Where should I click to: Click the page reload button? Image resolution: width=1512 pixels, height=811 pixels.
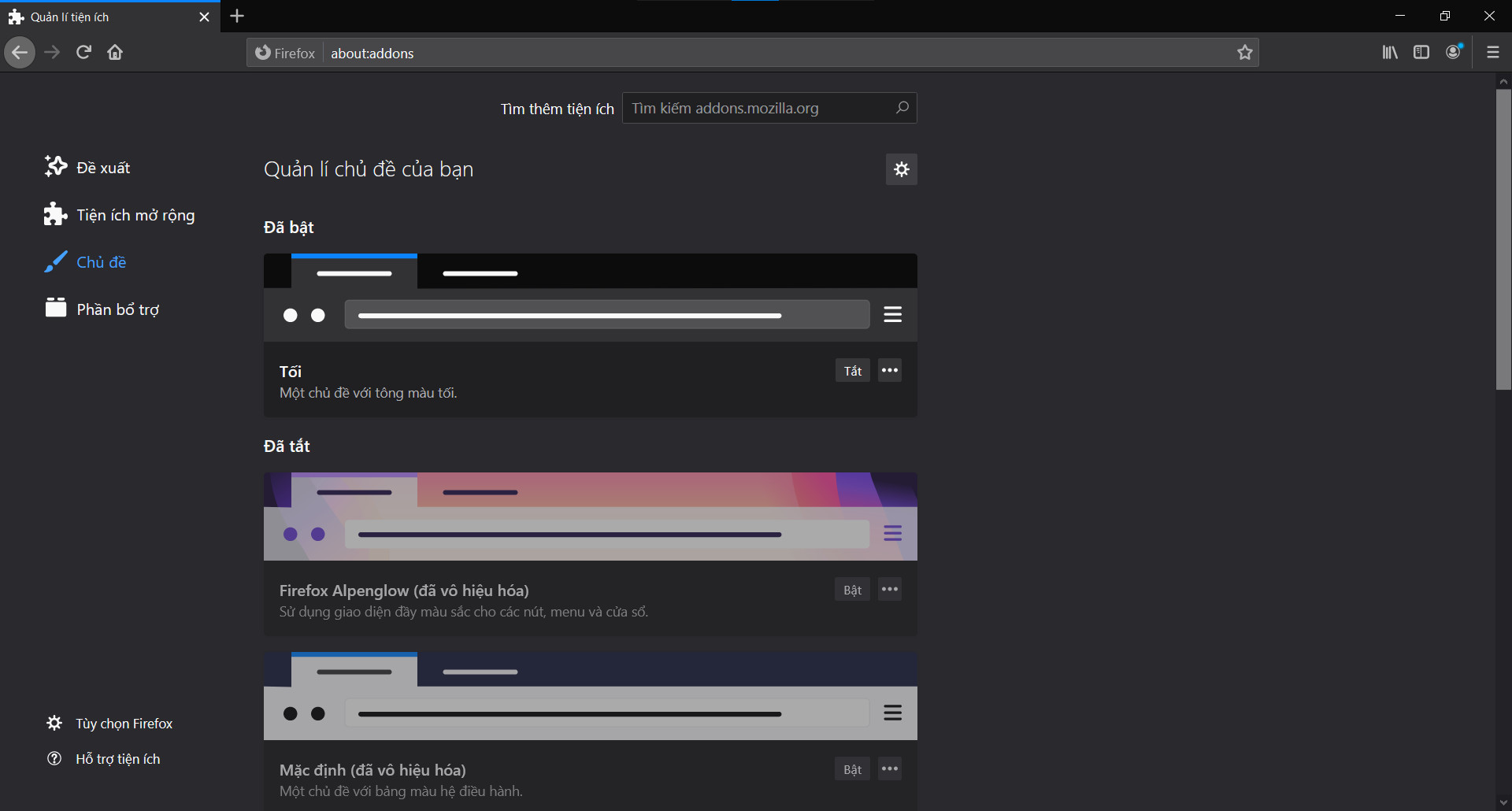coord(83,52)
